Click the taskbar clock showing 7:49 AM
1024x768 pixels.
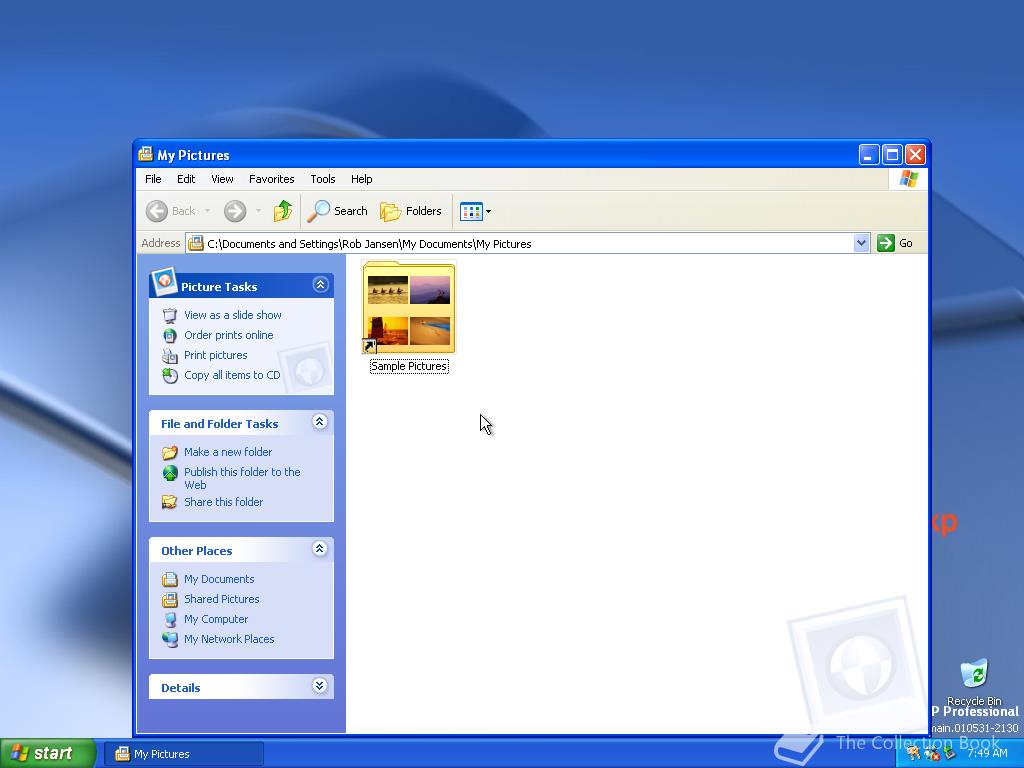(987, 753)
